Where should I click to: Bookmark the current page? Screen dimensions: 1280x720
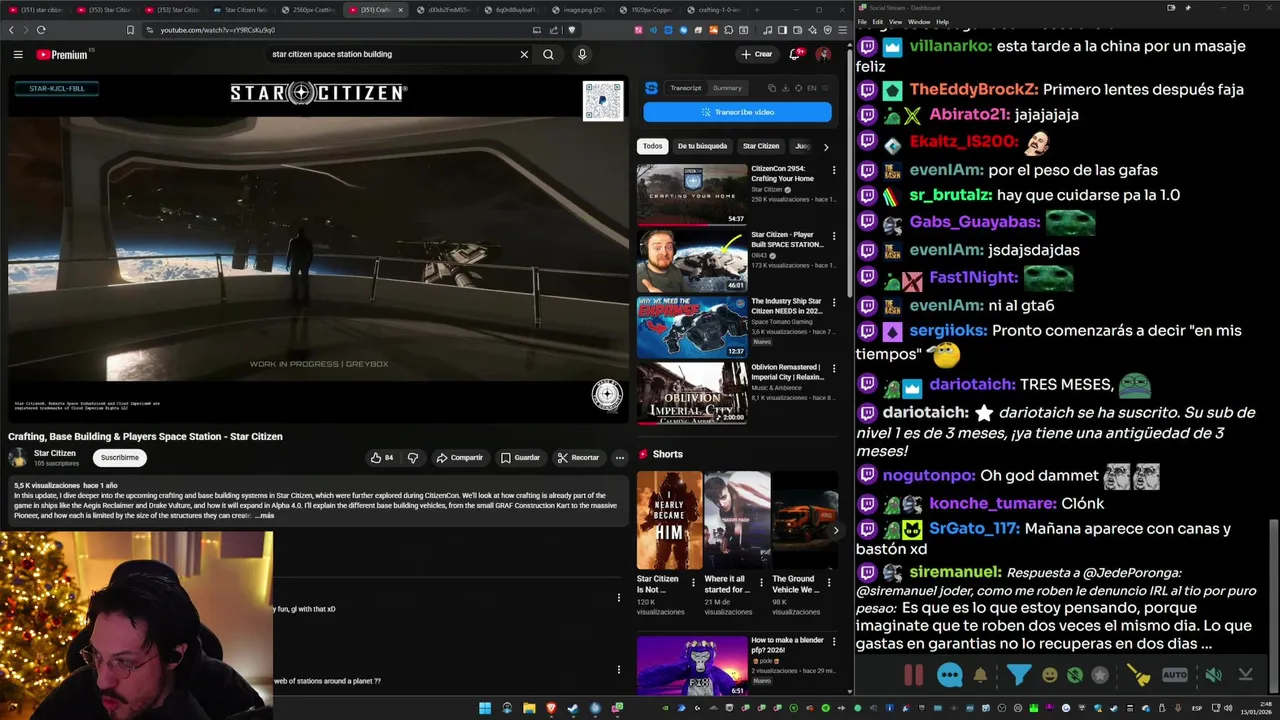click(x=130, y=30)
